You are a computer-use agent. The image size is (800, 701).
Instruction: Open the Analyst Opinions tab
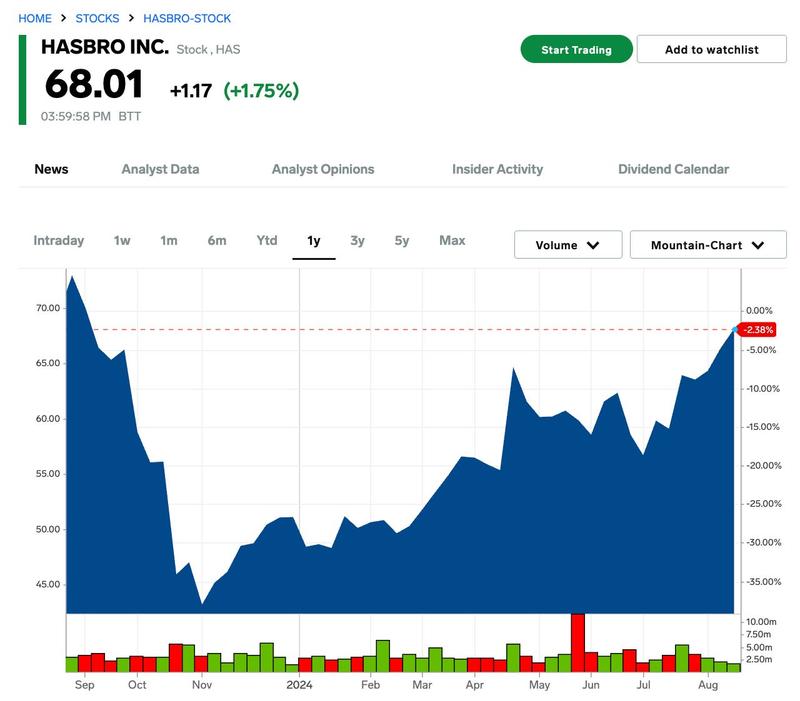[x=323, y=169]
